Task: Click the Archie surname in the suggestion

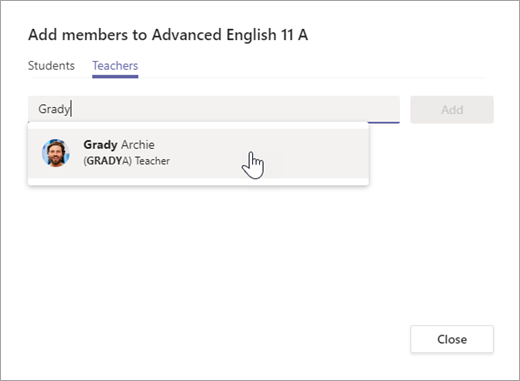Action: (x=138, y=145)
